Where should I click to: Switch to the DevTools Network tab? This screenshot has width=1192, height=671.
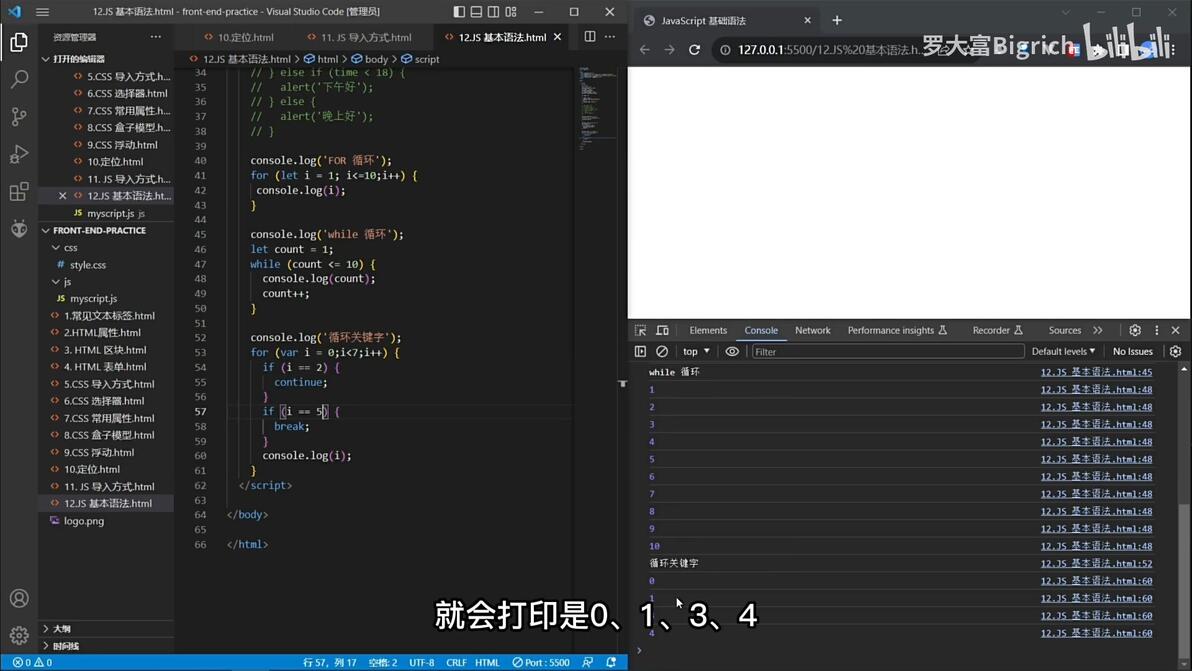click(x=813, y=331)
